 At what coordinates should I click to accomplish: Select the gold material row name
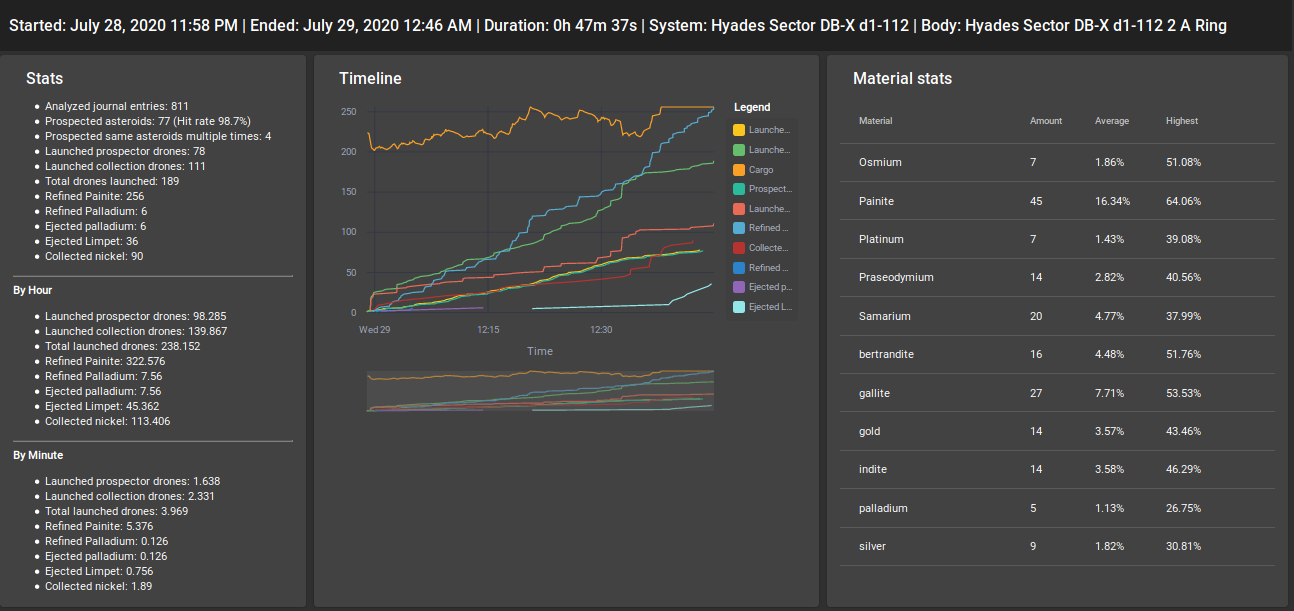tap(870, 431)
